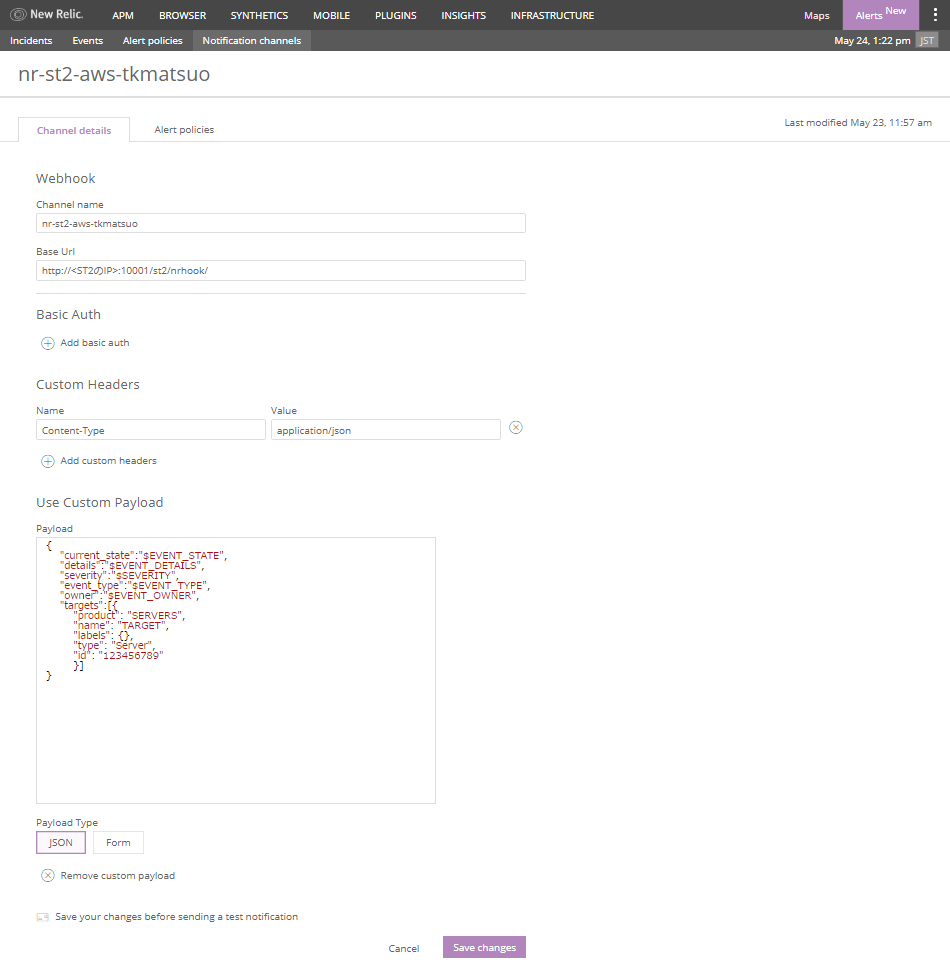Viewport: 950px width, 969px height.
Task: Open Alert policies in sub-navigation bar
Action: click(x=153, y=40)
